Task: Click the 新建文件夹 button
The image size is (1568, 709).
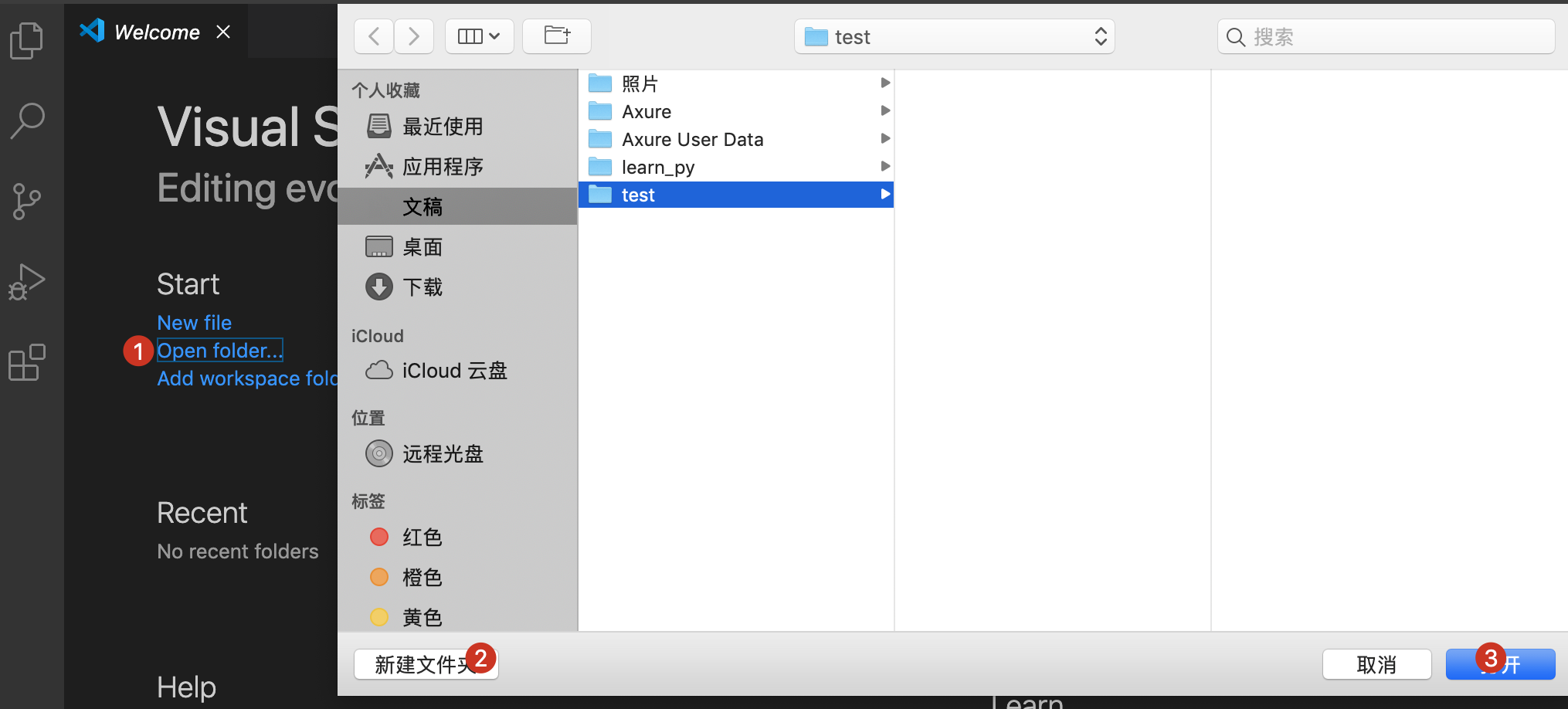Action: pyautogui.click(x=426, y=664)
